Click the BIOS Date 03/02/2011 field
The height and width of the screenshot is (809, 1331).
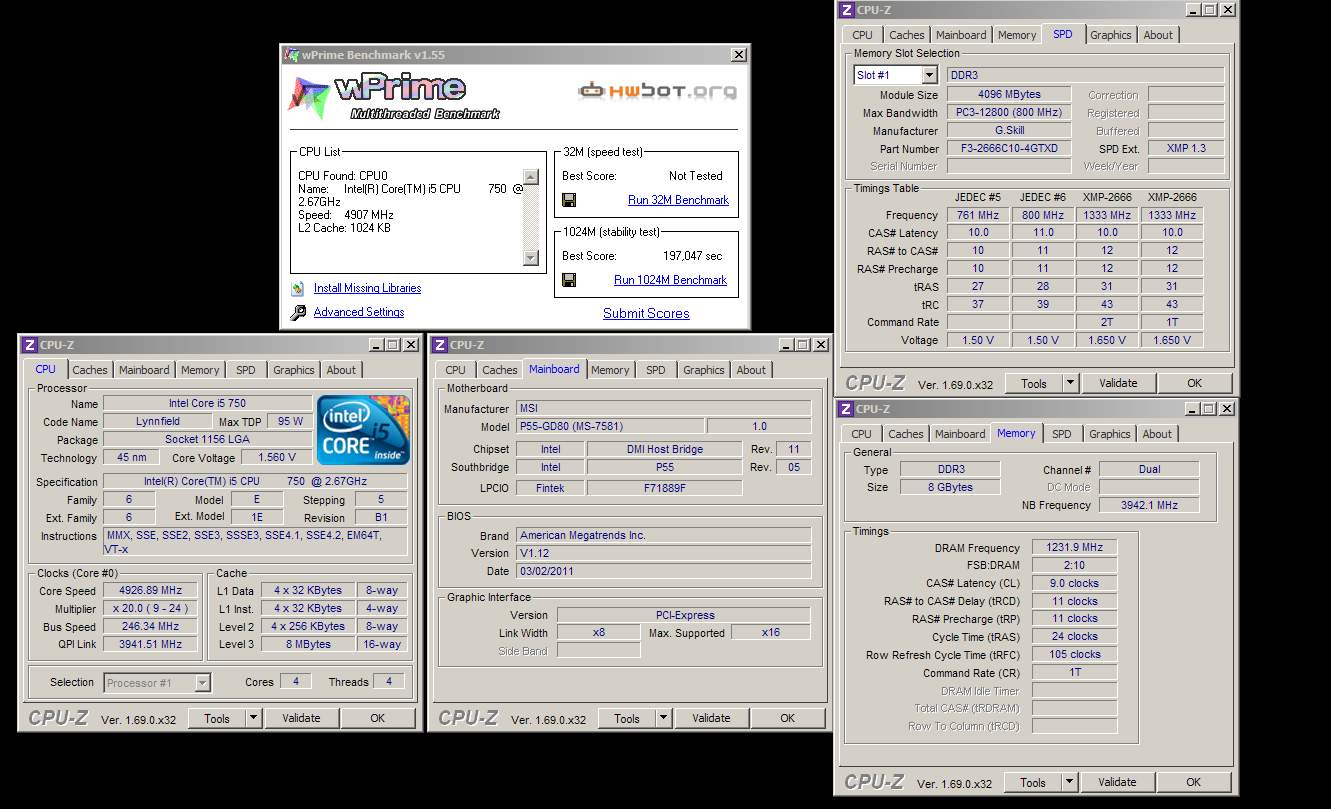pyautogui.click(x=663, y=572)
